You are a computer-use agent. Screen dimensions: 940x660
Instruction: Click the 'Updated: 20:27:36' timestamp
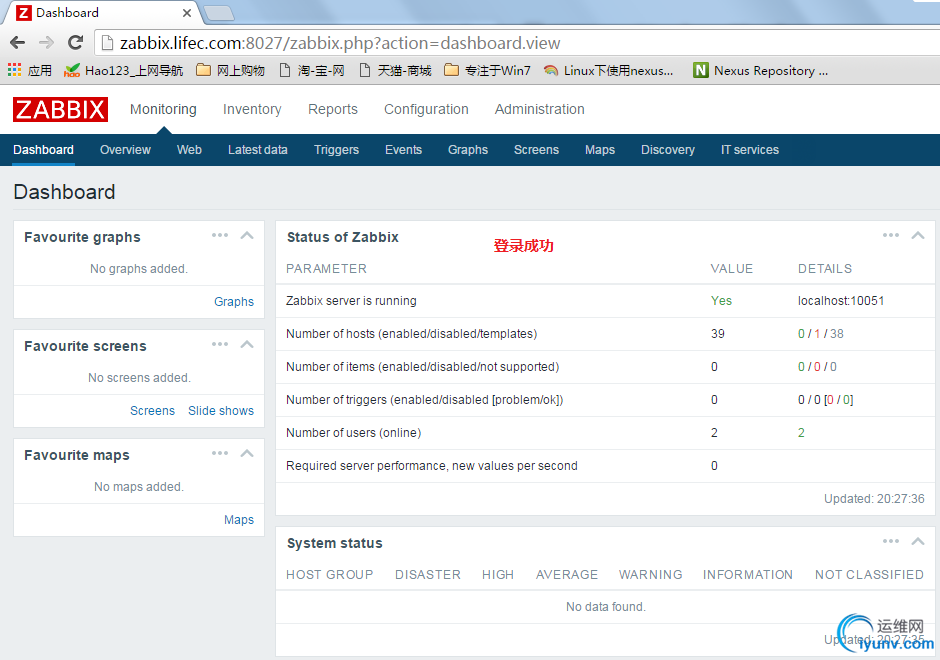click(x=874, y=499)
